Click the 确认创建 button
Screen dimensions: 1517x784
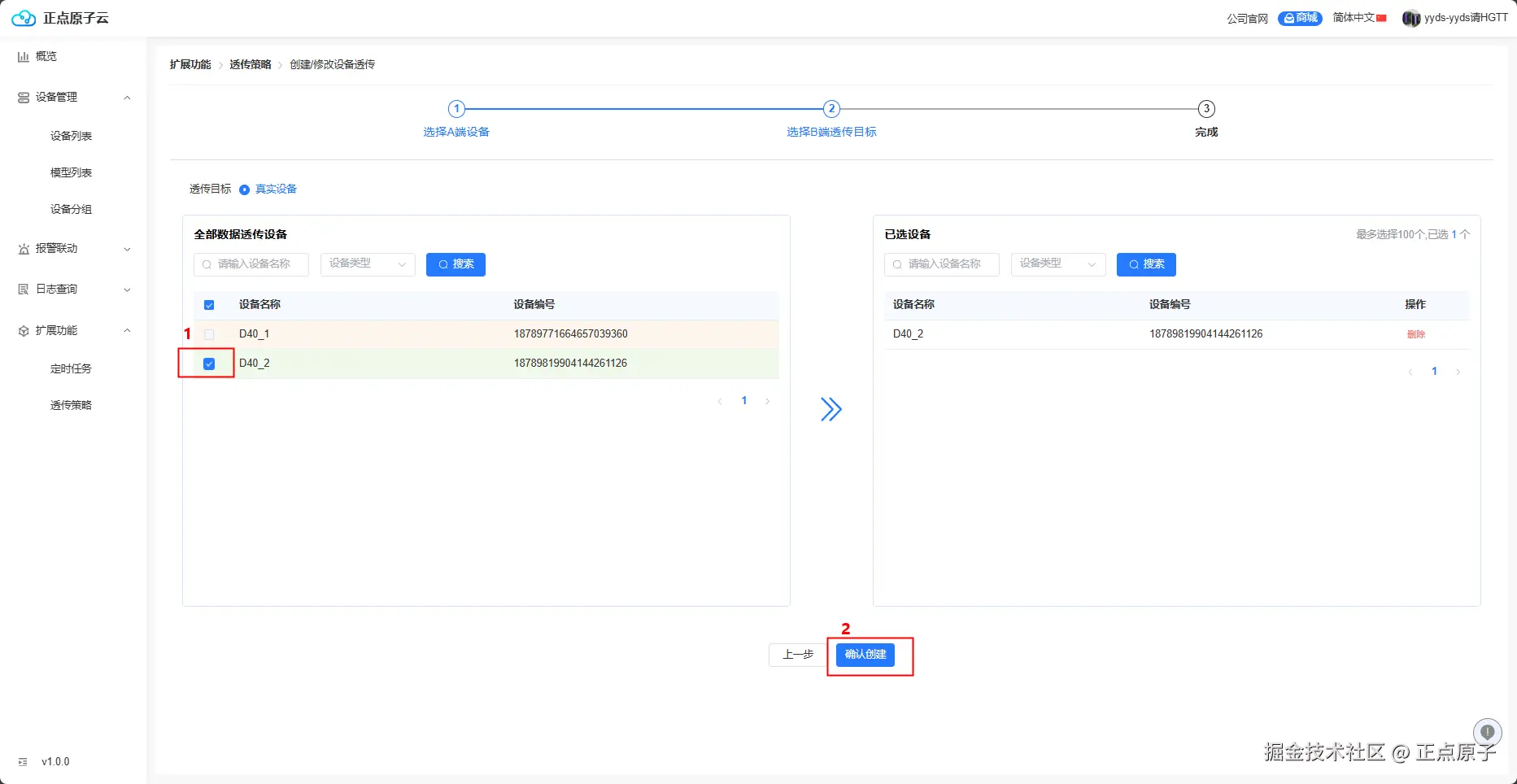coord(865,655)
